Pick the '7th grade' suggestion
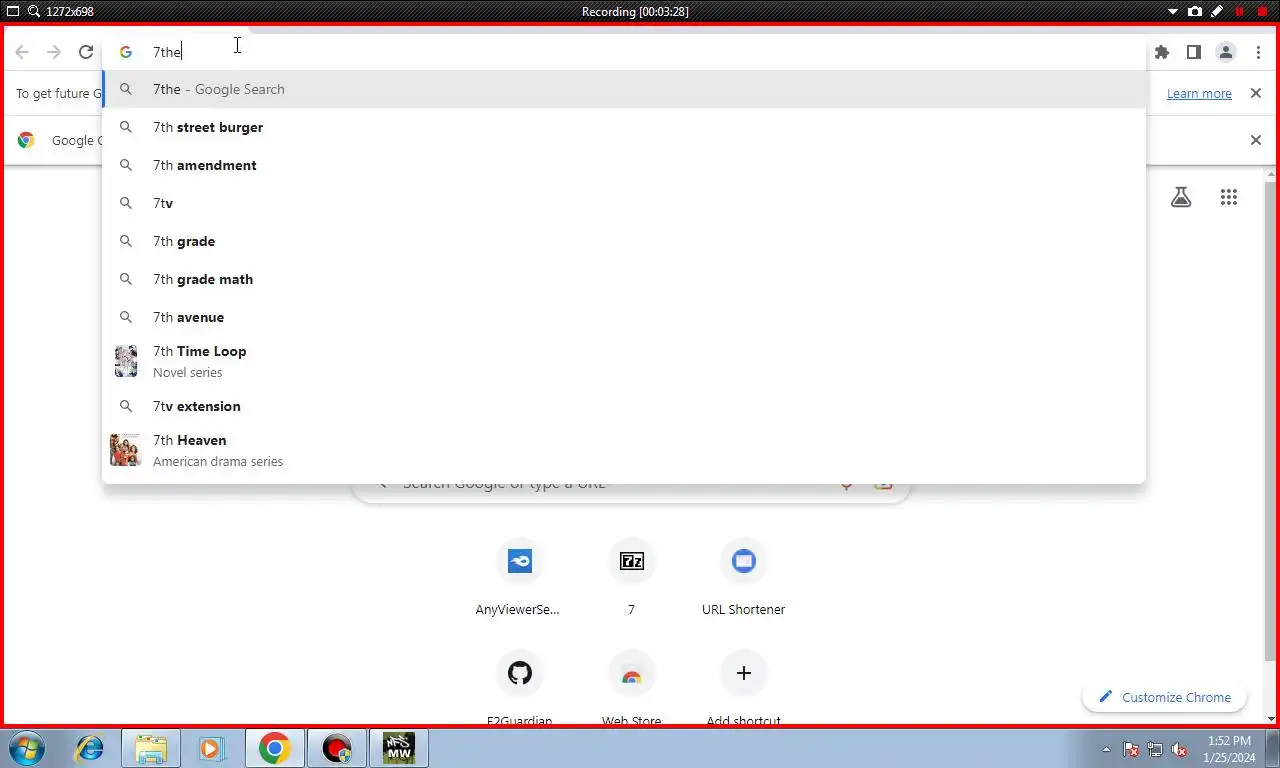 (624, 241)
